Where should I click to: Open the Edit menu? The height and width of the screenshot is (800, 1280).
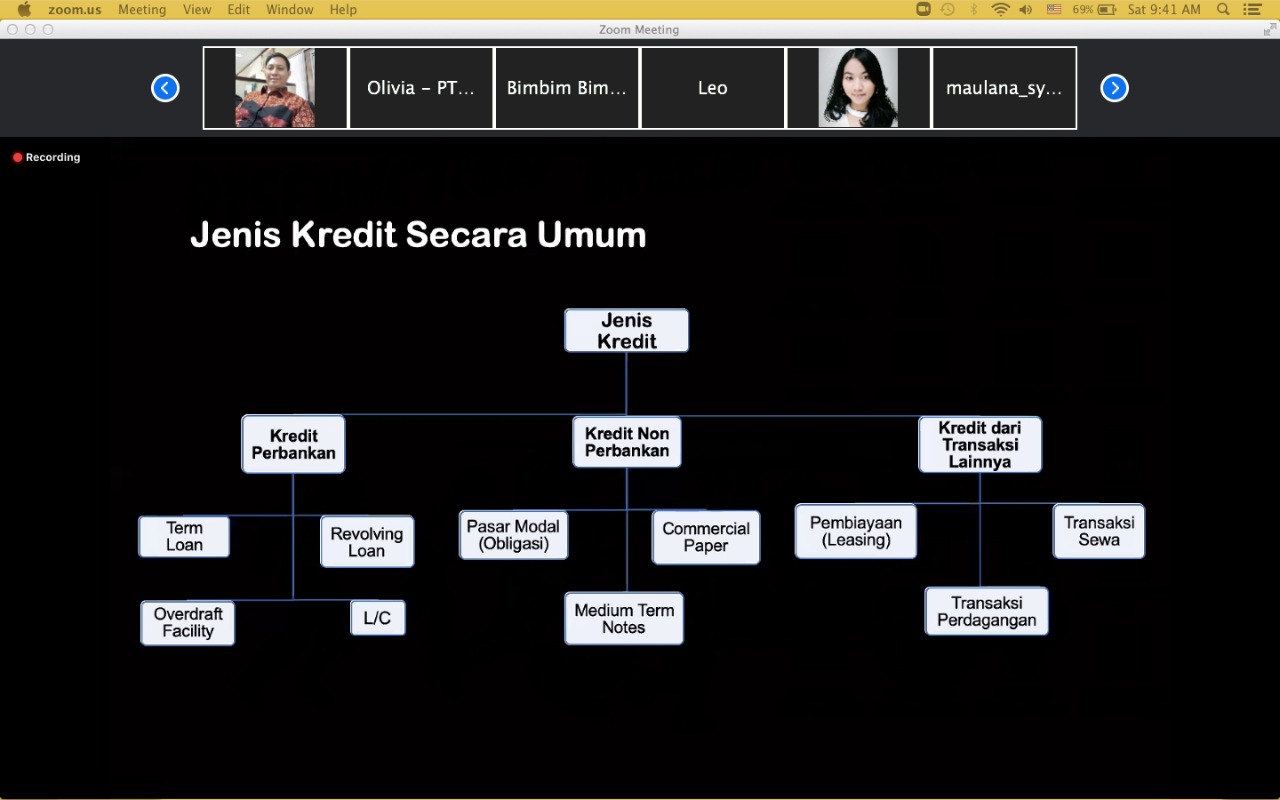tap(239, 9)
